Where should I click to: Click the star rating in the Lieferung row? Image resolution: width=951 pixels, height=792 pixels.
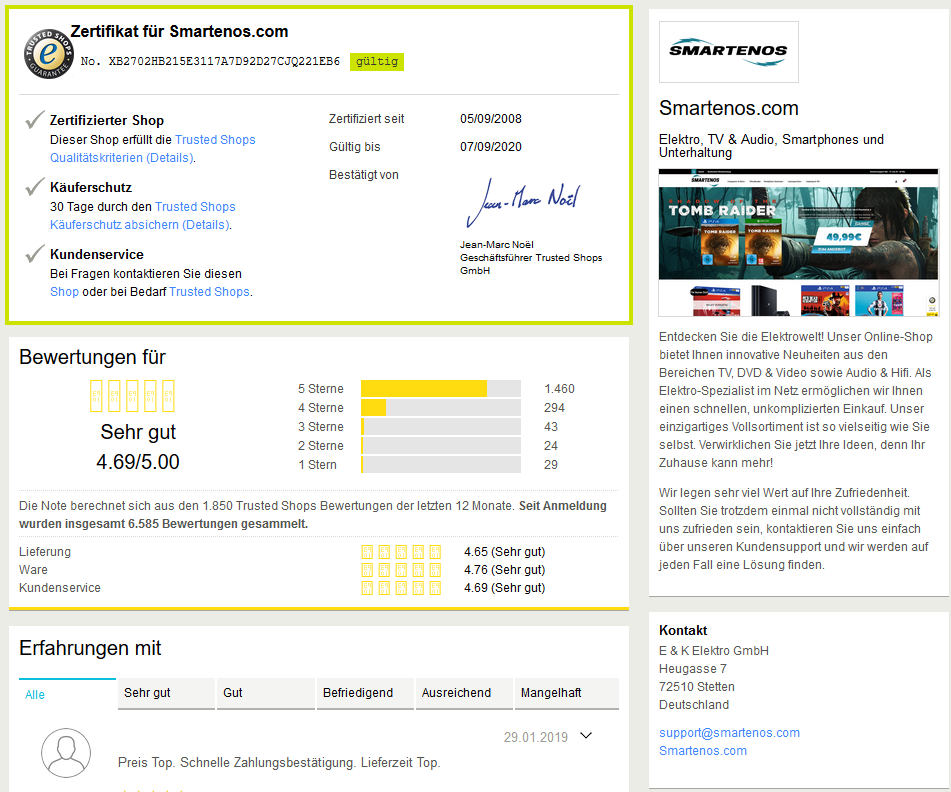(x=401, y=552)
